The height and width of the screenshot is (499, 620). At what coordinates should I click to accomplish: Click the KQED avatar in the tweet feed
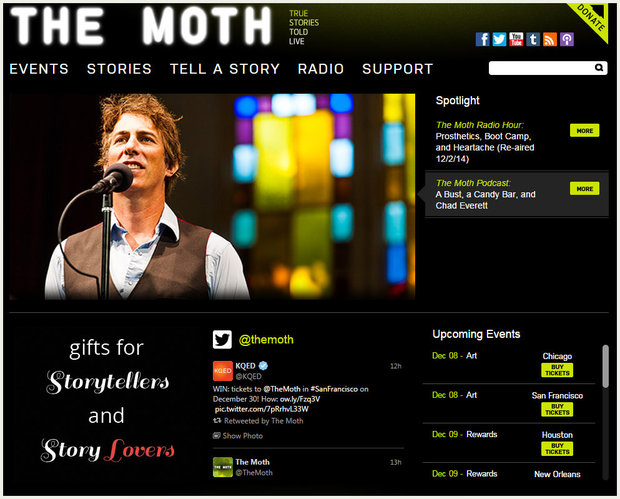pos(223,370)
